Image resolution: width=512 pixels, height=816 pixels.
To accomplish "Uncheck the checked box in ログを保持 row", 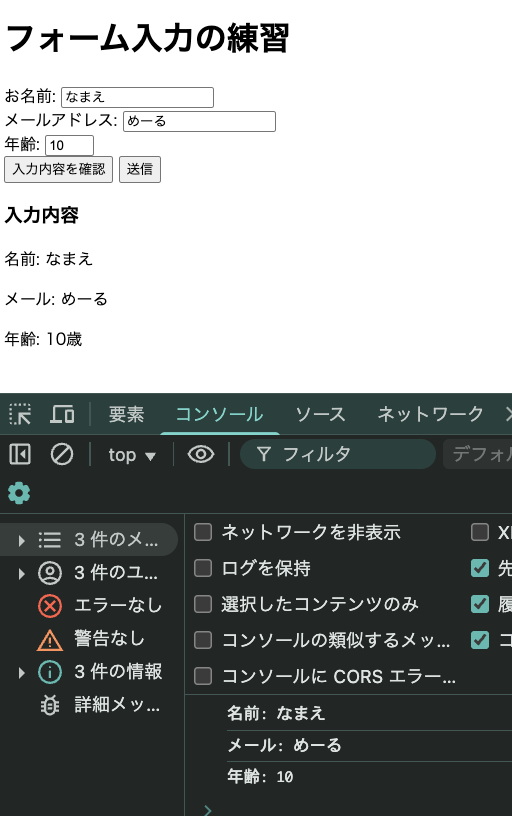I will point(480,568).
